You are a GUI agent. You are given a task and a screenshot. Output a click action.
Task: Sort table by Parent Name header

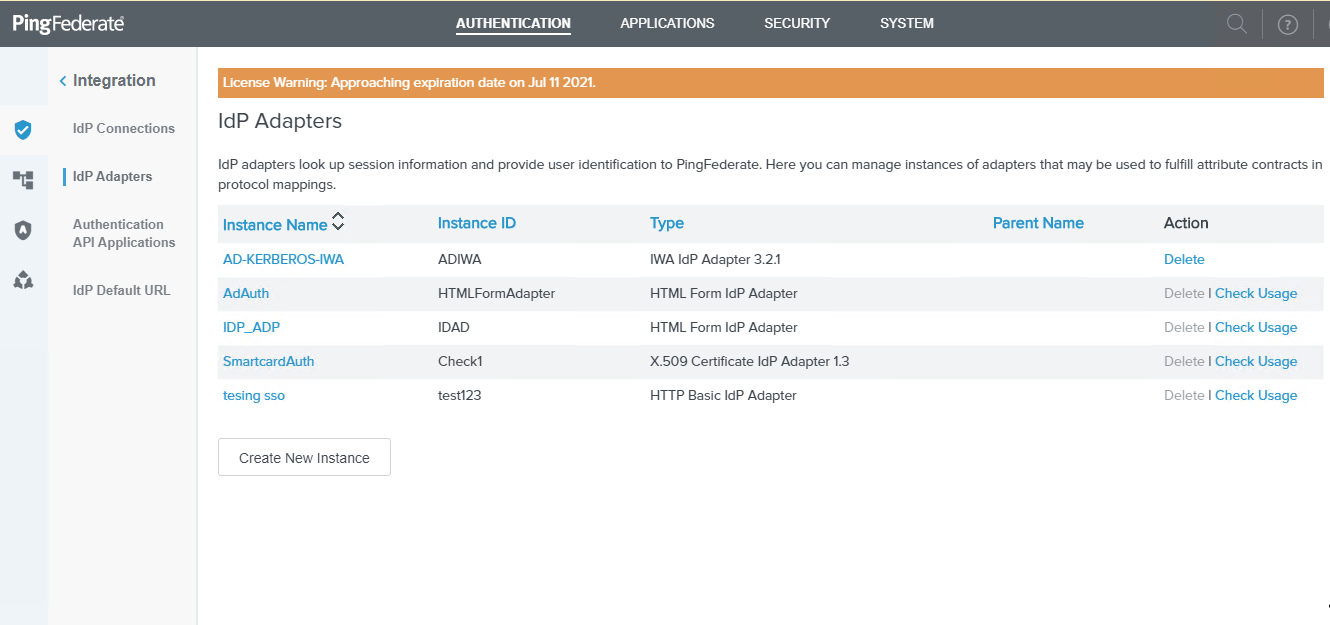point(1038,223)
